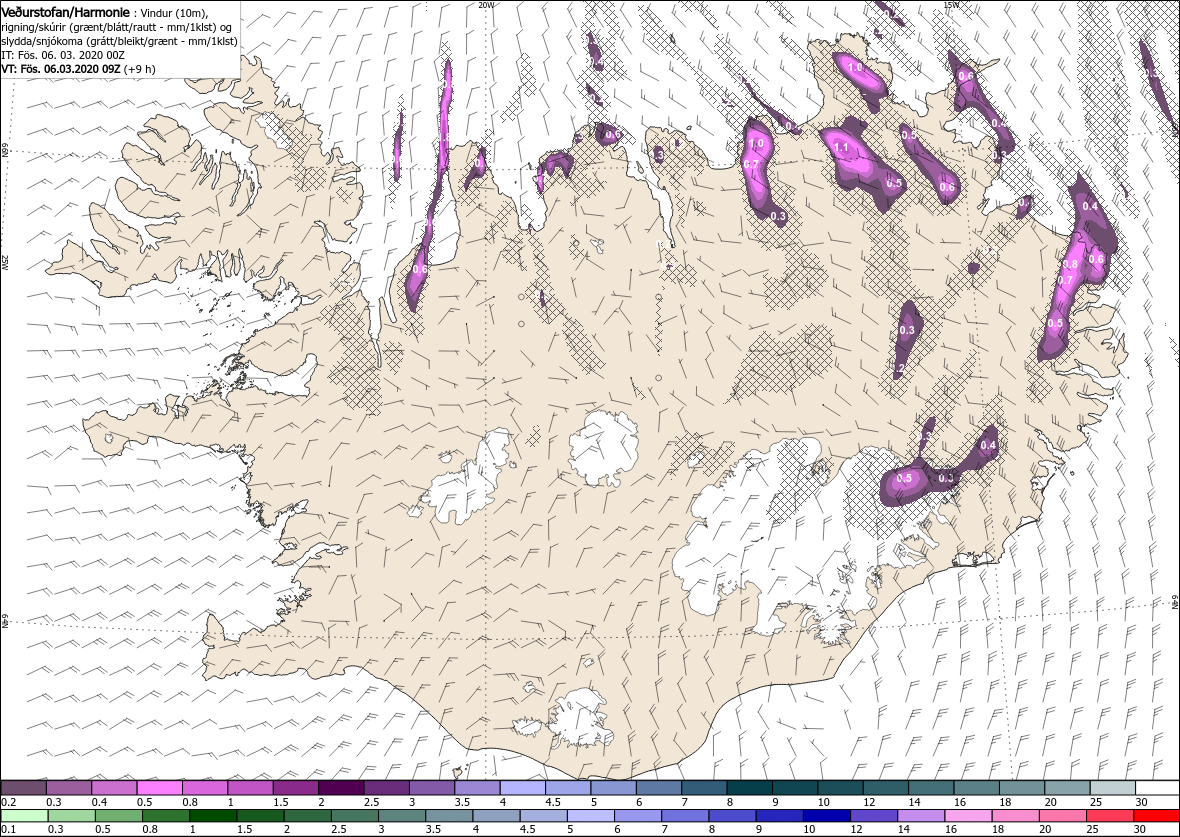The image size is (1180, 837).
Task: Click snow legend swatch between 0.4 and 0.5
Action: pyautogui.click(x=114, y=787)
